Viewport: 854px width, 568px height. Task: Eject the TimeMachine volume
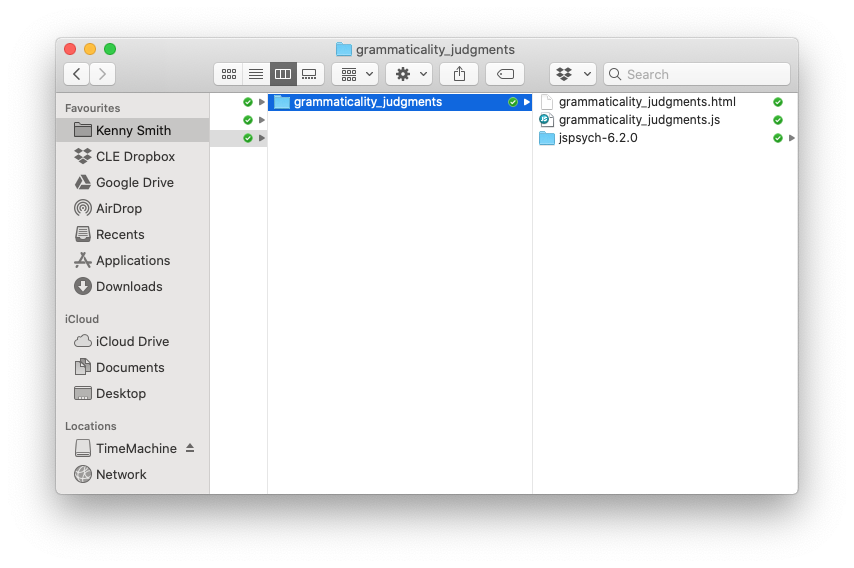click(190, 448)
